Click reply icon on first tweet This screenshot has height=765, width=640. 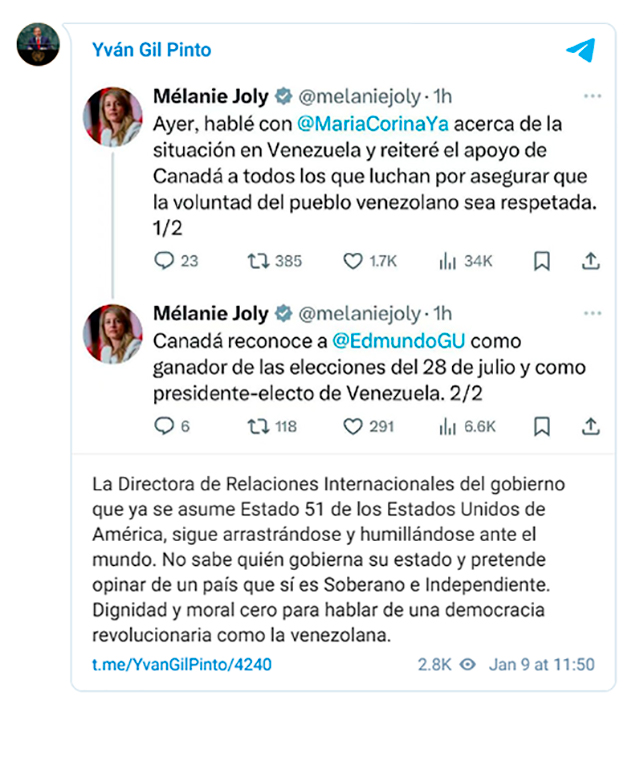(164, 261)
